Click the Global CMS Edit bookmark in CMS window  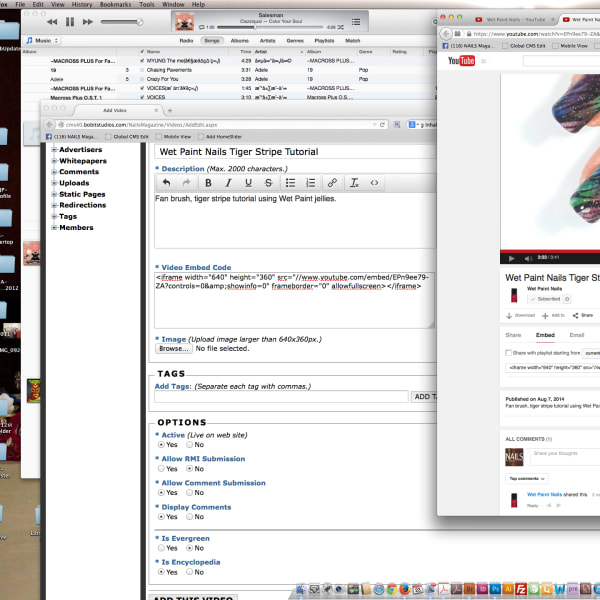coord(127,137)
